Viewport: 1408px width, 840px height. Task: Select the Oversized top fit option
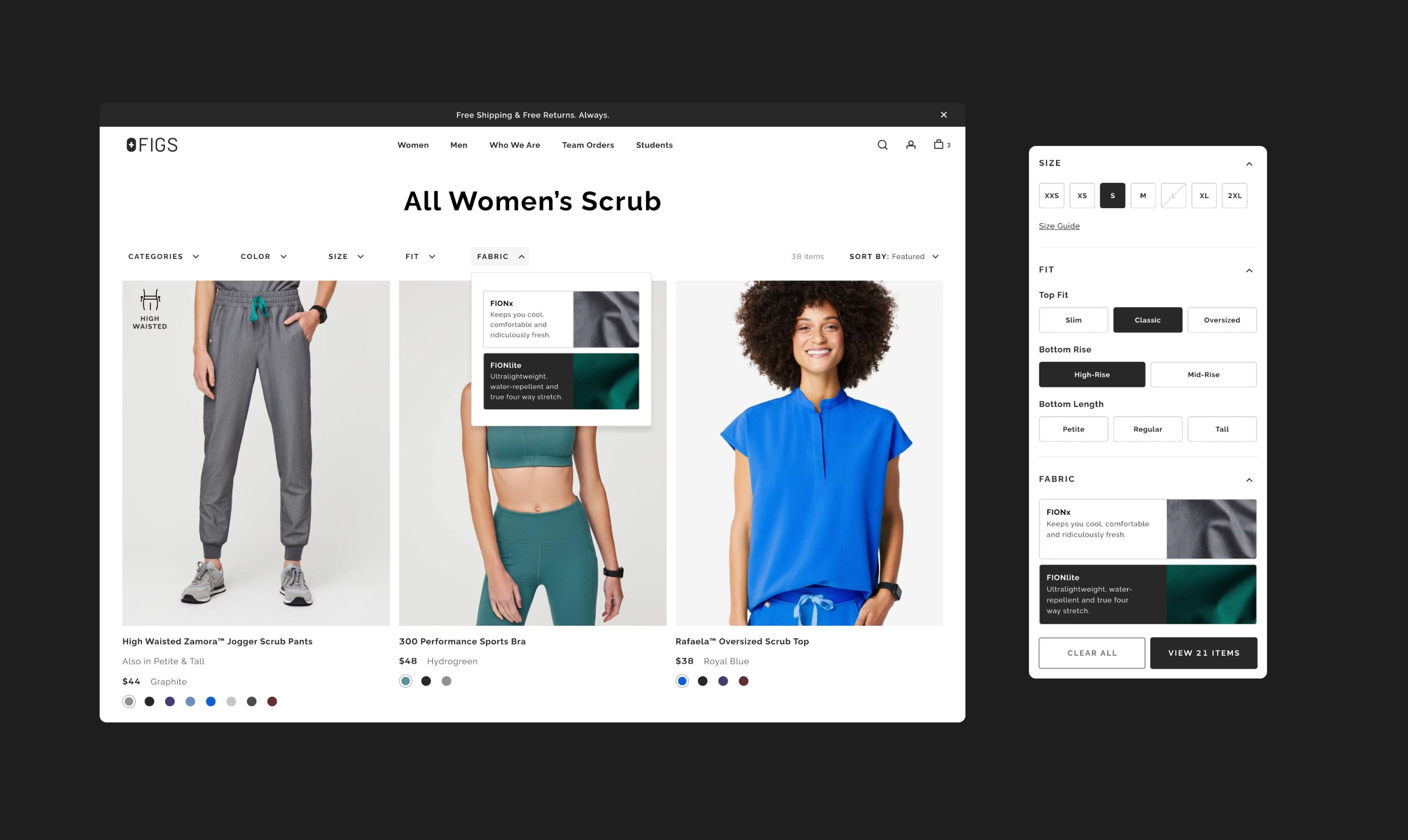(x=1221, y=319)
